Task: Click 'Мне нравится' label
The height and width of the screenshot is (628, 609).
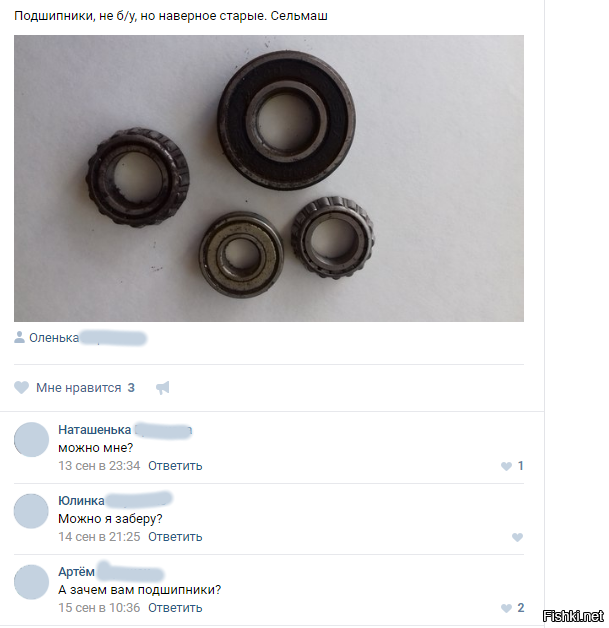Action: click(x=78, y=388)
